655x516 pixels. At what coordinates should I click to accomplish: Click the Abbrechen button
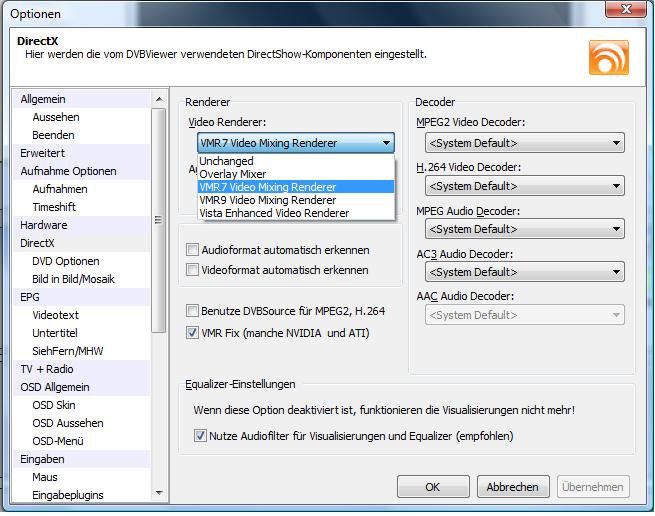(513, 487)
